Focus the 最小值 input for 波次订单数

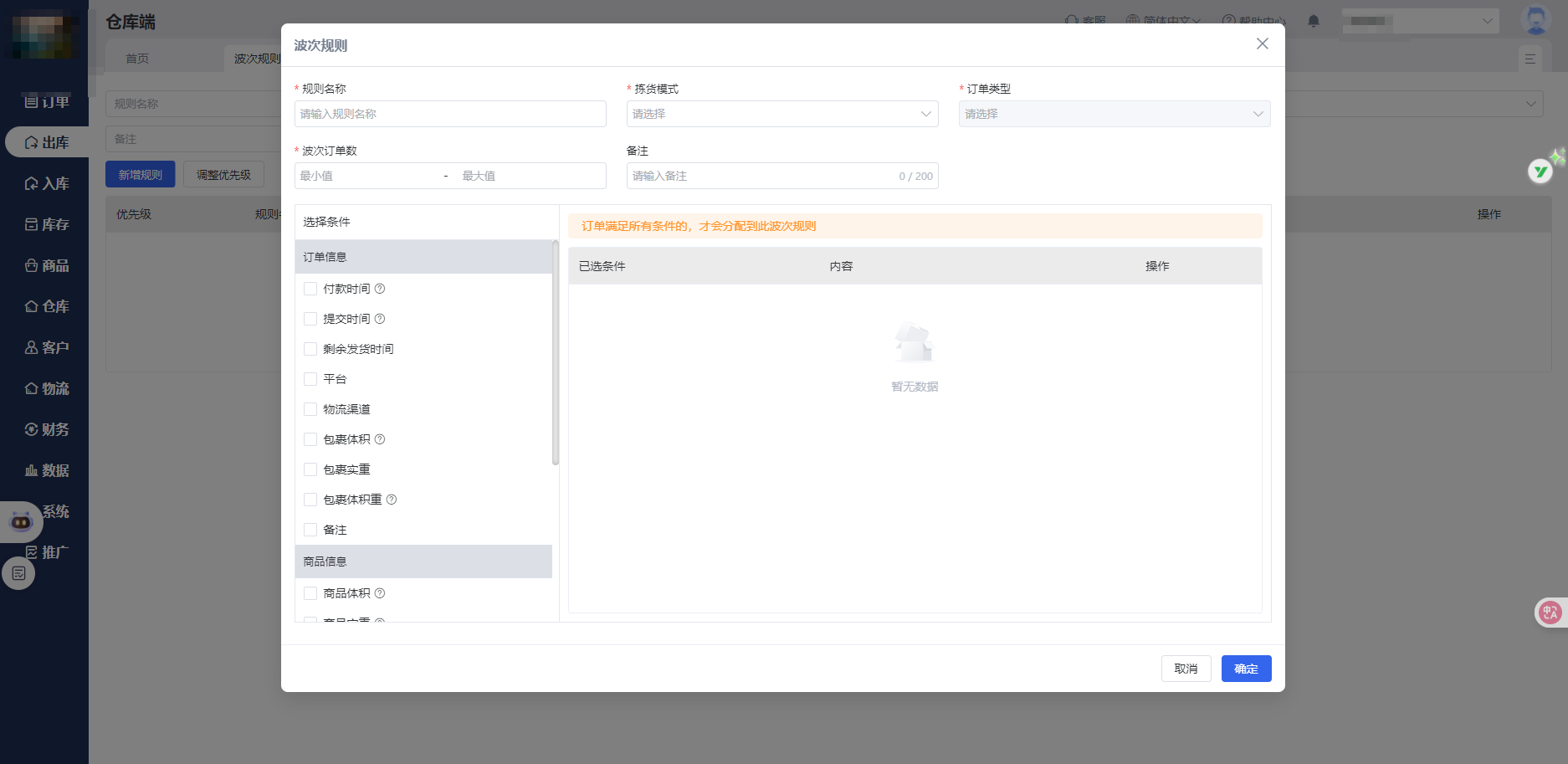point(366,176)
